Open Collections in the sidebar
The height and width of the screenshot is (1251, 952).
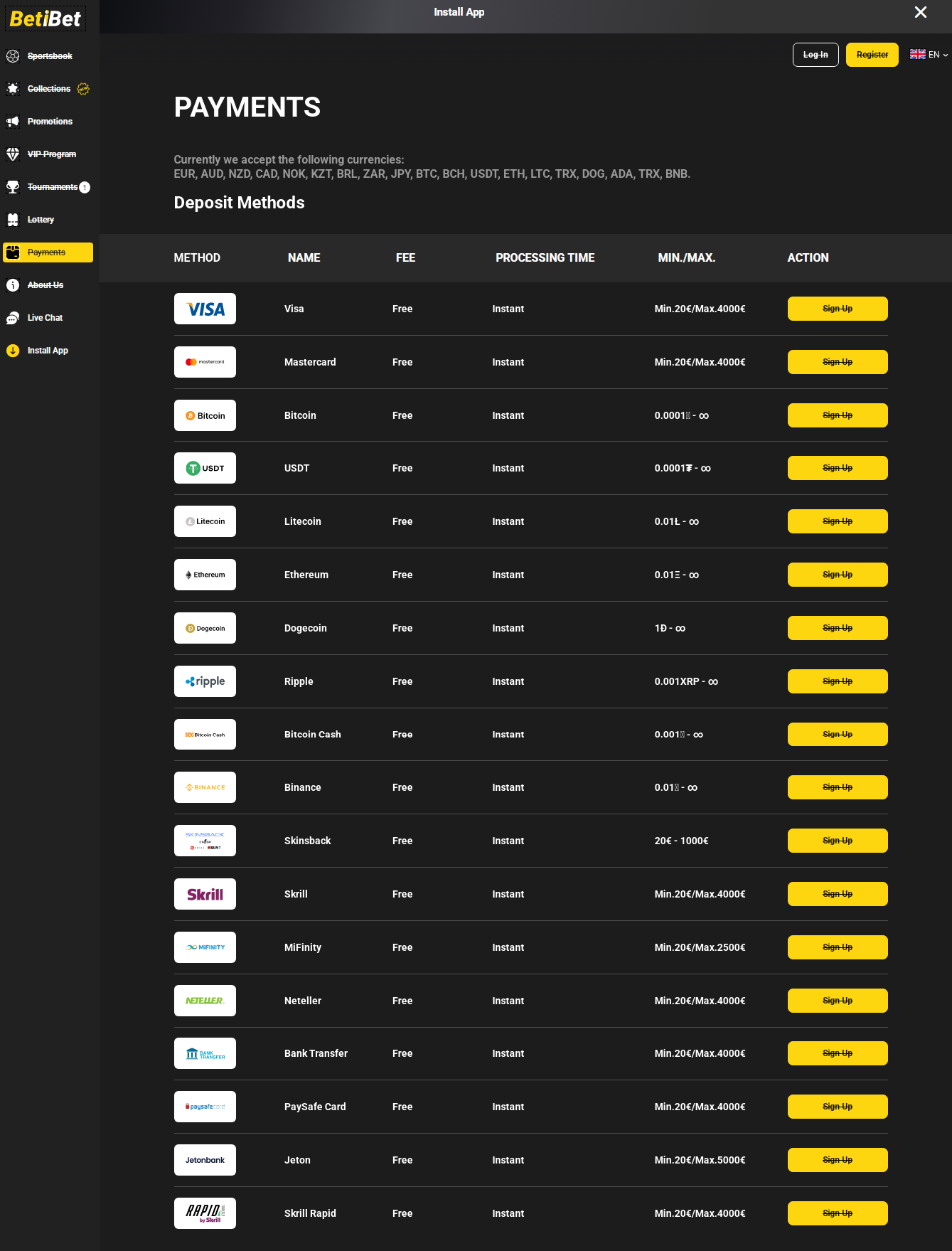click(49, 89)
